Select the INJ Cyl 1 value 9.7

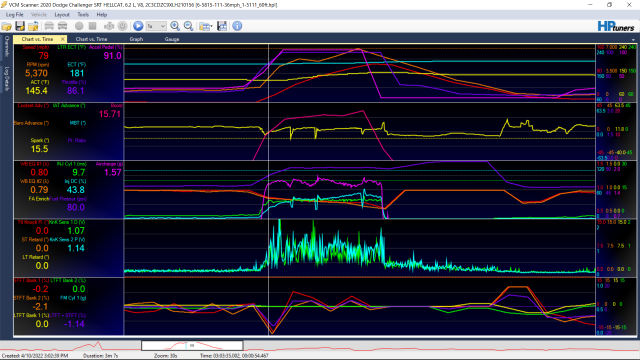click(78, 172)
